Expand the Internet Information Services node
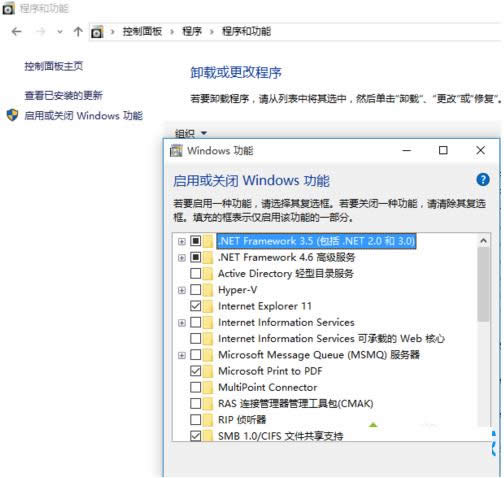Image resolution: width=504 pixels, height=478 pixels. pos(182,323)
